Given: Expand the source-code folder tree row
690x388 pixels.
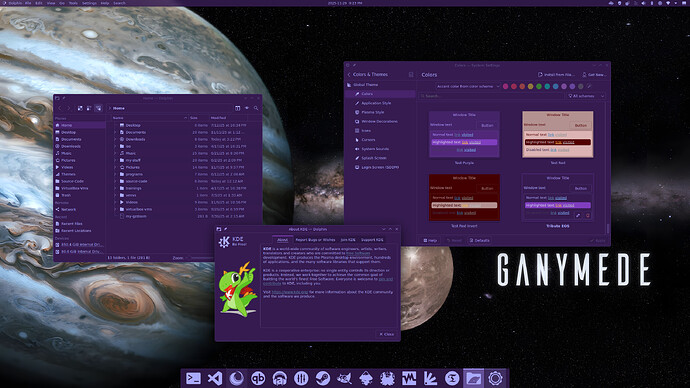Looking at the screenshot, I should pos(115,181).
